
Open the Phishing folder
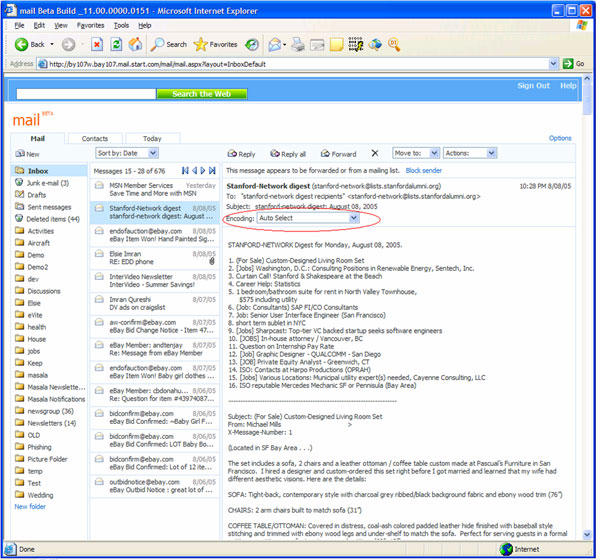(x=39, y=447)
